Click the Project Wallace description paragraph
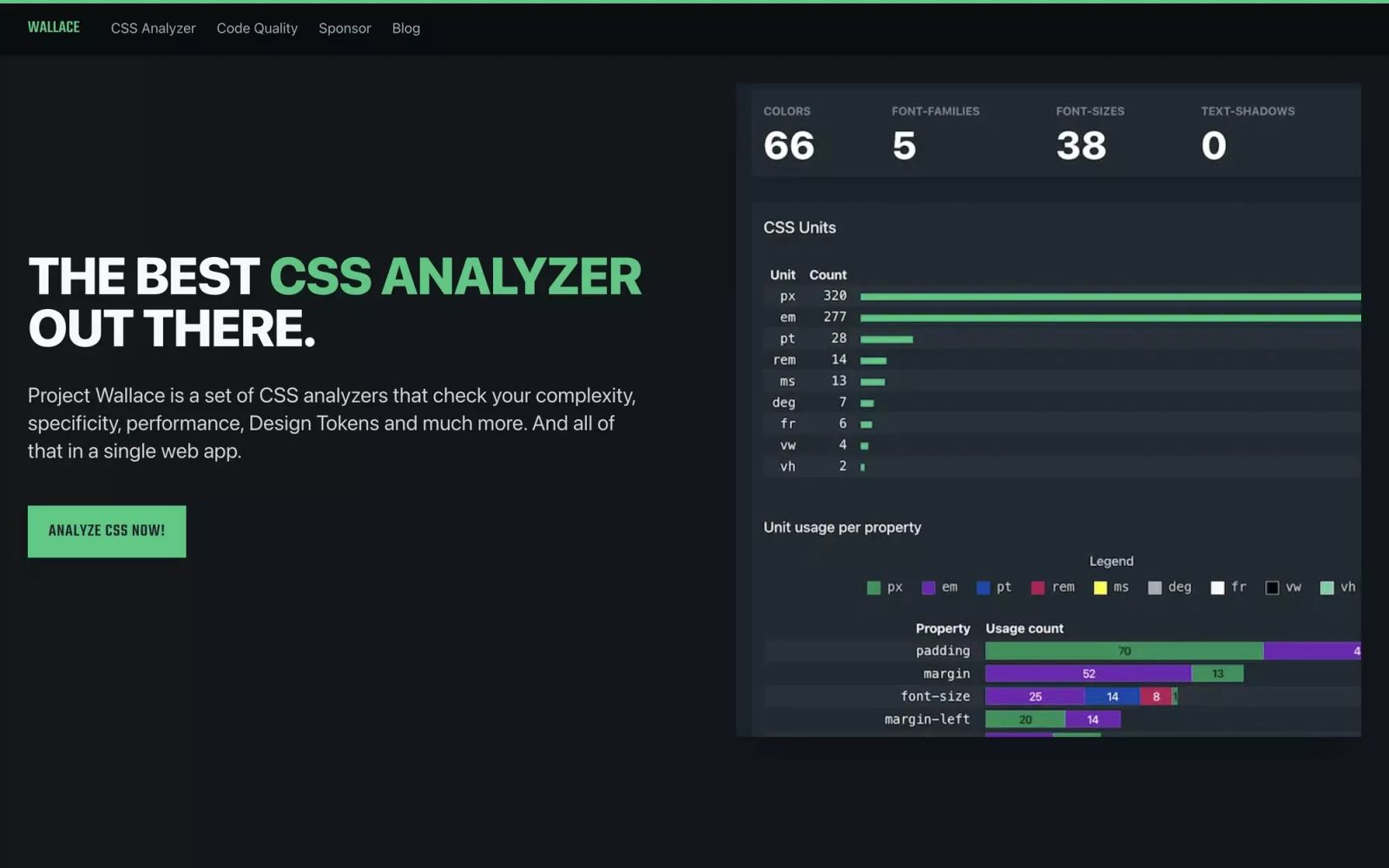 [332, 424]
